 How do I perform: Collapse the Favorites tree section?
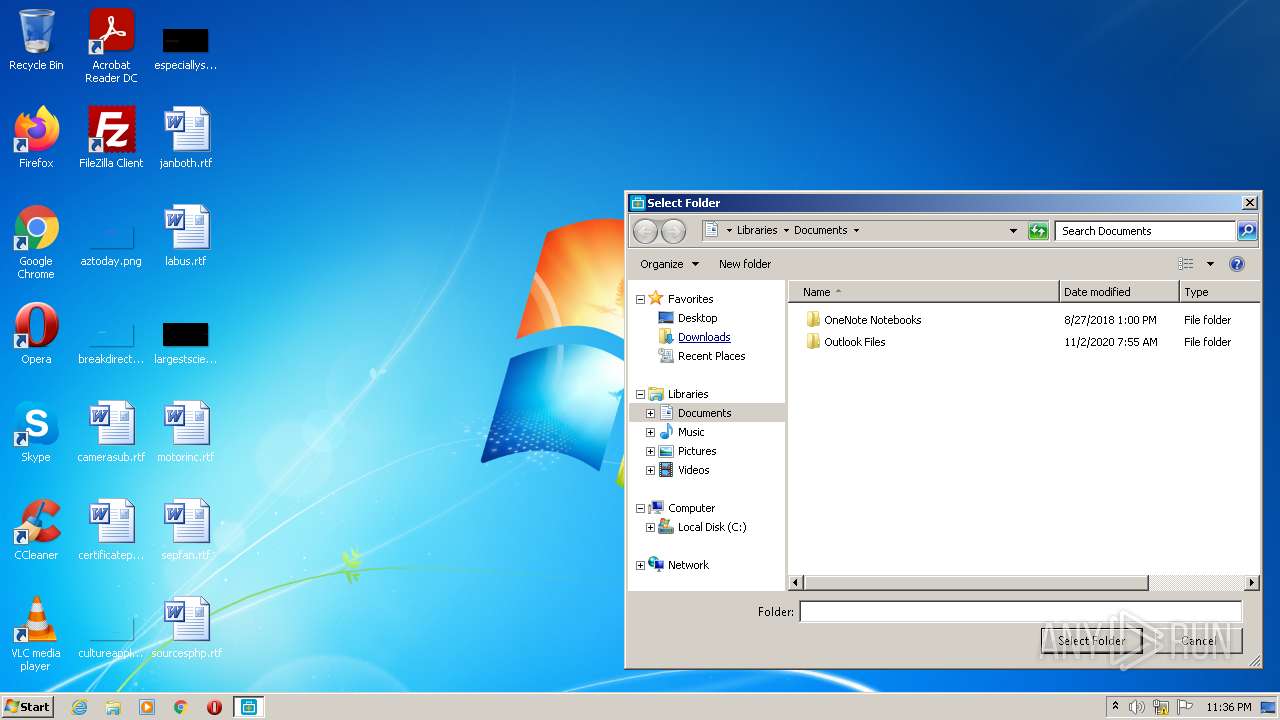(x=640, y=299)
